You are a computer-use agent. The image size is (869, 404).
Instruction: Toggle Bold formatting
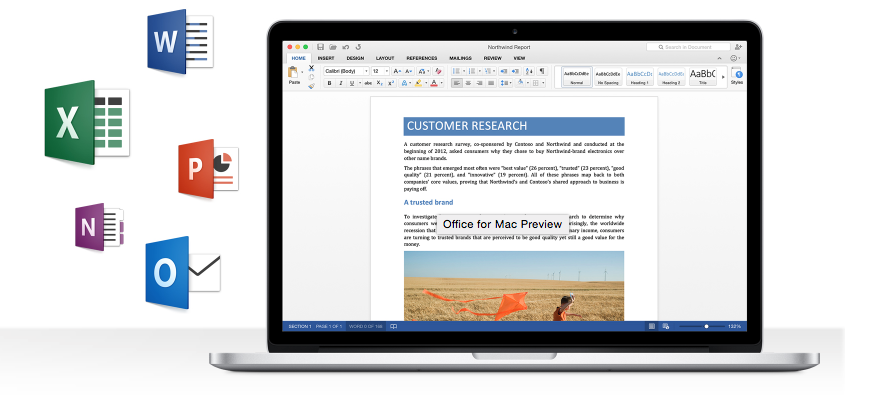coord(329,83)
